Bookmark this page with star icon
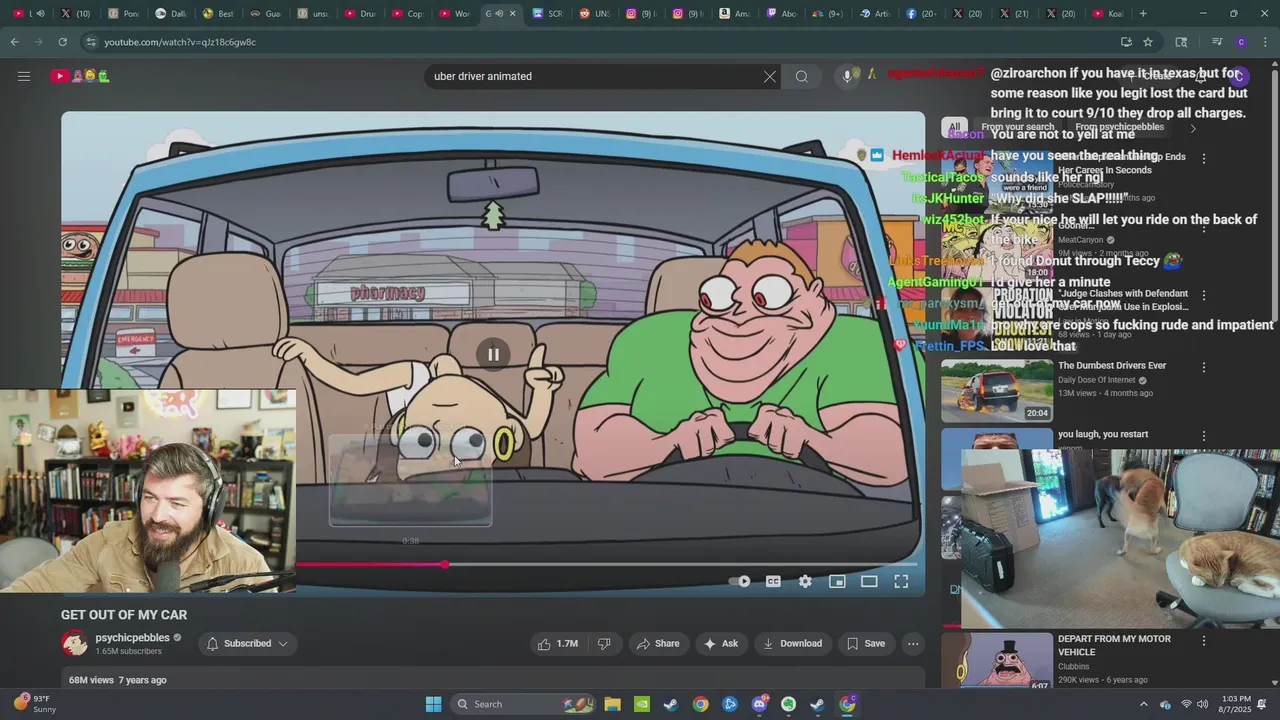Image resolution: width=1280 pixels, height=720 pixels. pos(1148,42)
